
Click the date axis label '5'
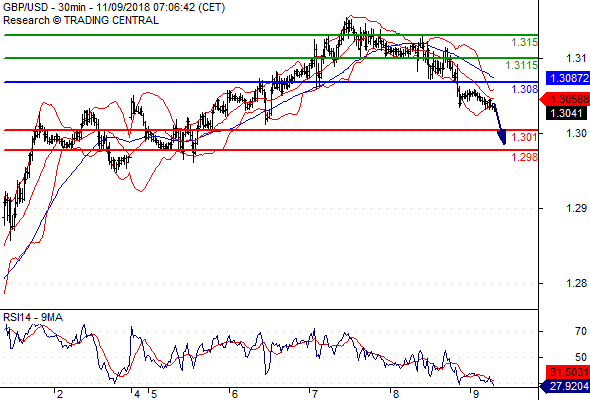point(153,394)
